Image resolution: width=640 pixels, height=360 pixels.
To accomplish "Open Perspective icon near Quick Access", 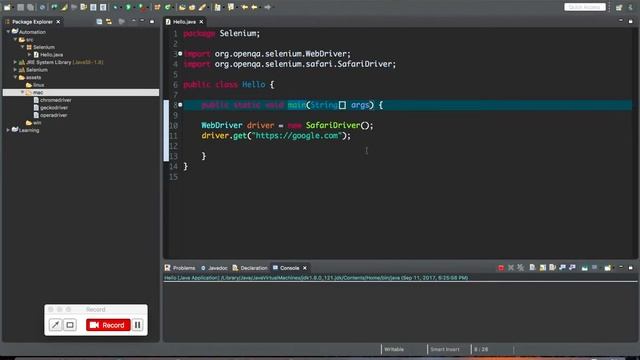I will (x=619, y=7).
